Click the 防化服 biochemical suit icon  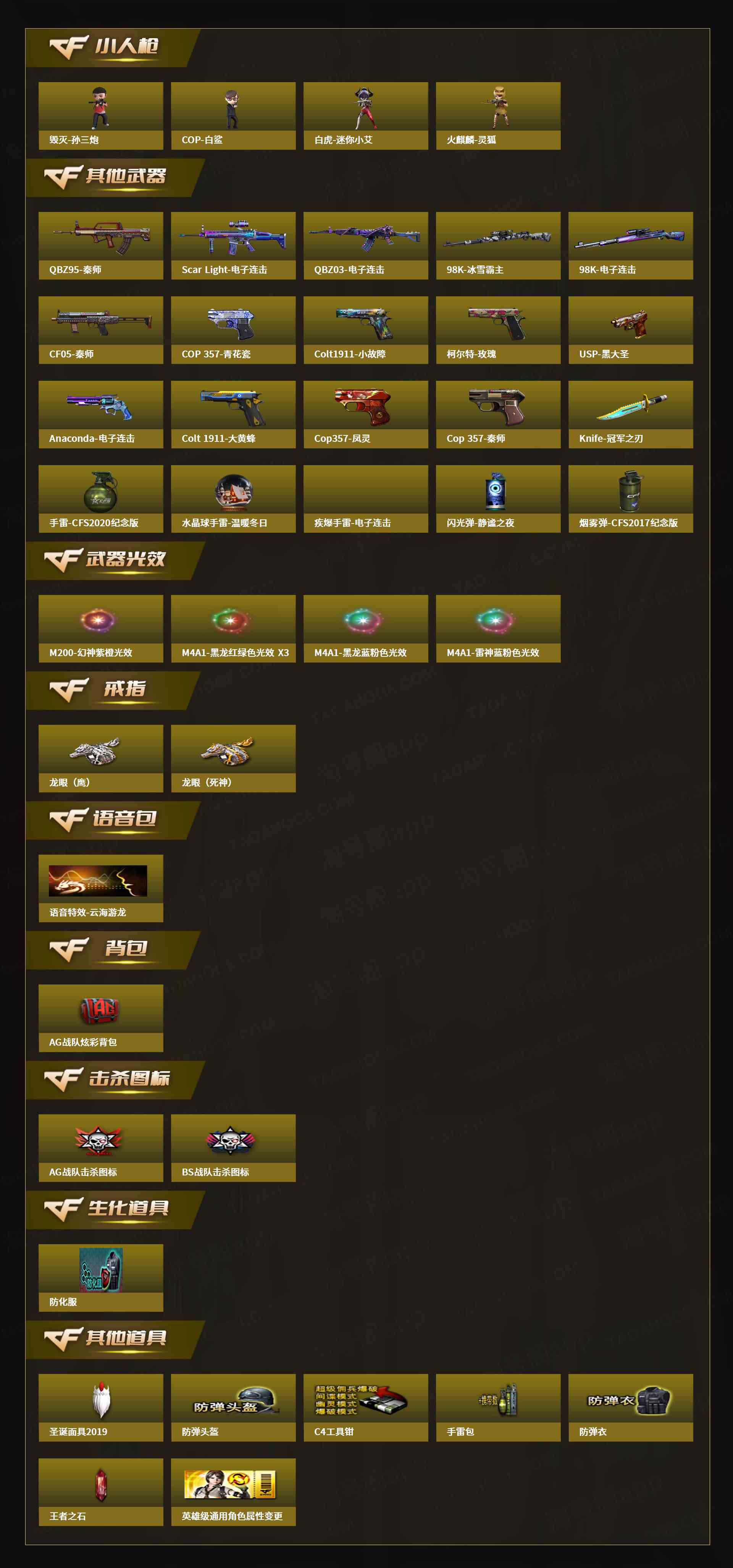101,1270
